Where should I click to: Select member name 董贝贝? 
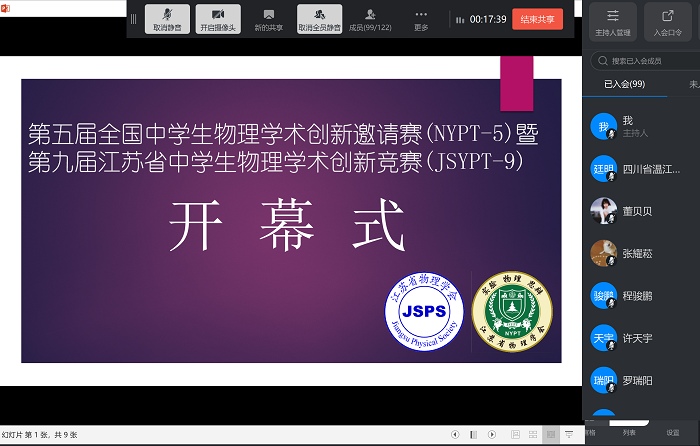click(x=637, y=211)
